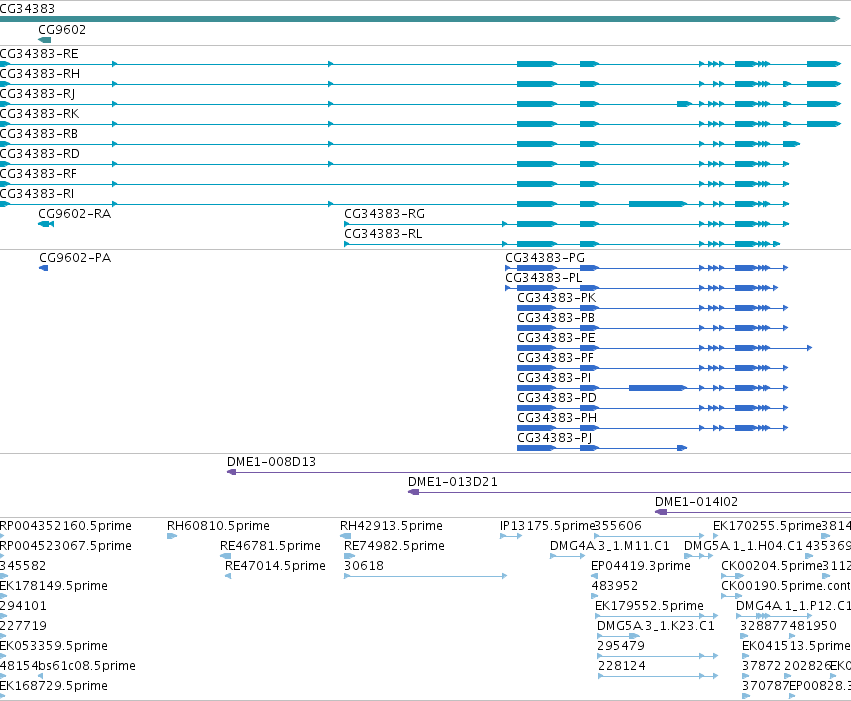Click the DME1-014I02 BAC label

click(696, 502)
